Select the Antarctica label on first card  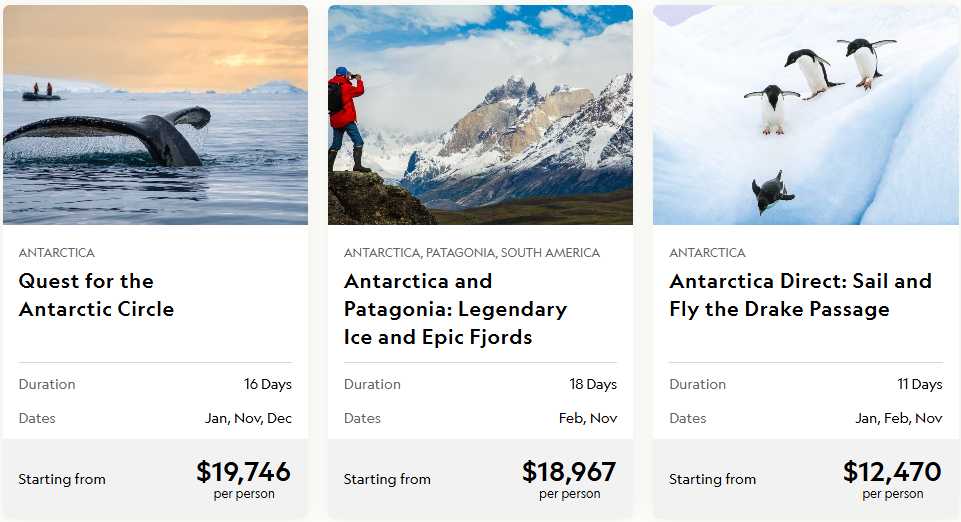point(57,253)
